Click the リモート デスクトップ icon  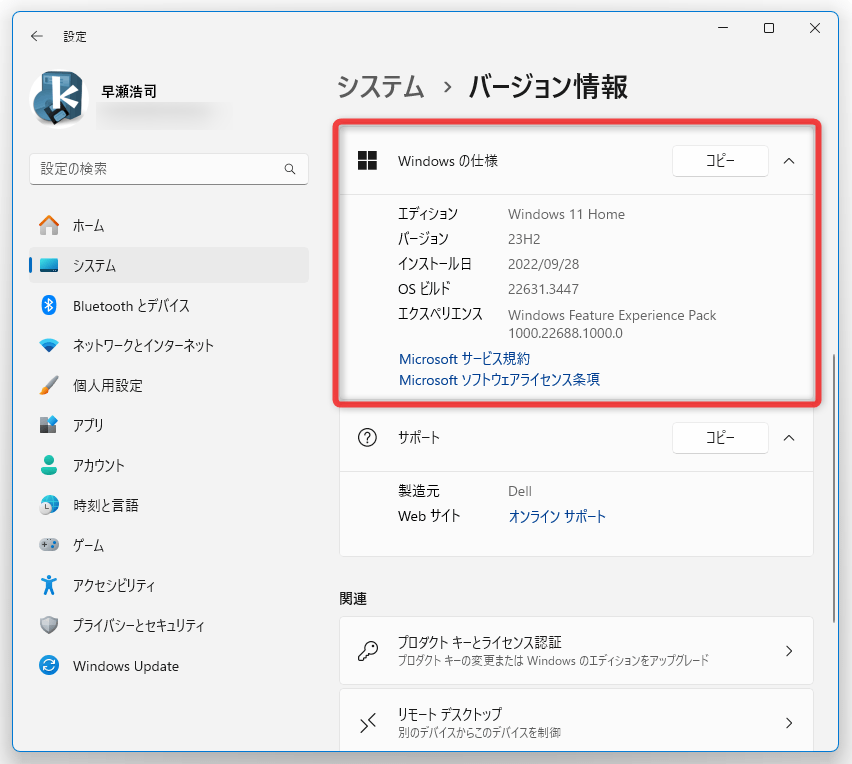pyautogui.click(x=368, y=723)
